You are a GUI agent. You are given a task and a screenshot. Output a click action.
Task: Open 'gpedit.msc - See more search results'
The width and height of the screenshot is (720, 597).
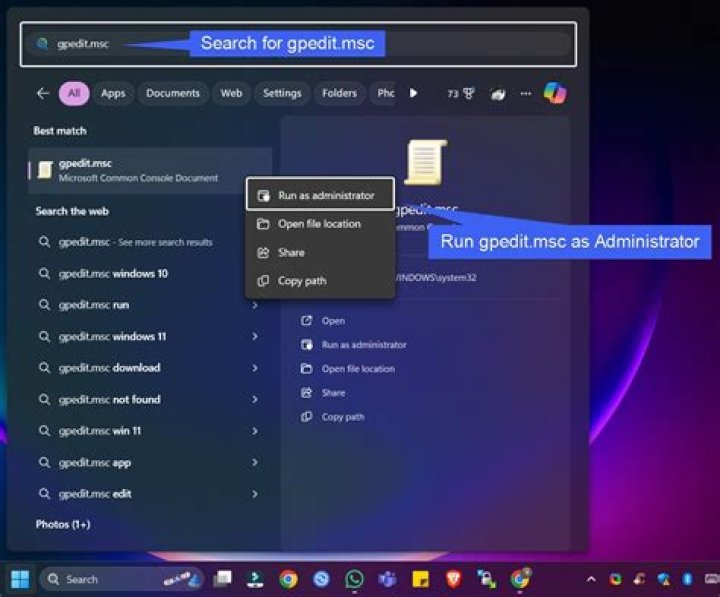(138, 242)
